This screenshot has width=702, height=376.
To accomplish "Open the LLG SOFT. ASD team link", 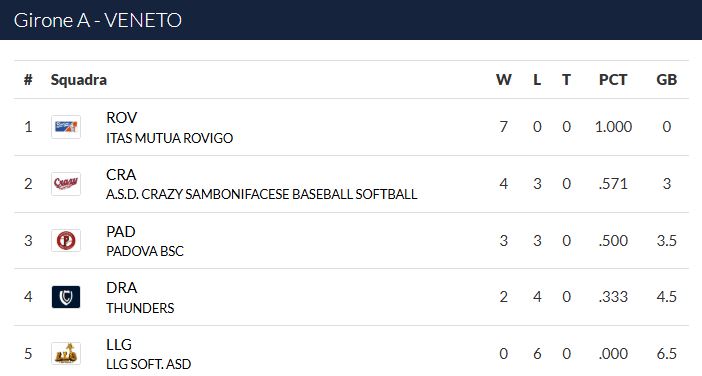I will (149, 364).
